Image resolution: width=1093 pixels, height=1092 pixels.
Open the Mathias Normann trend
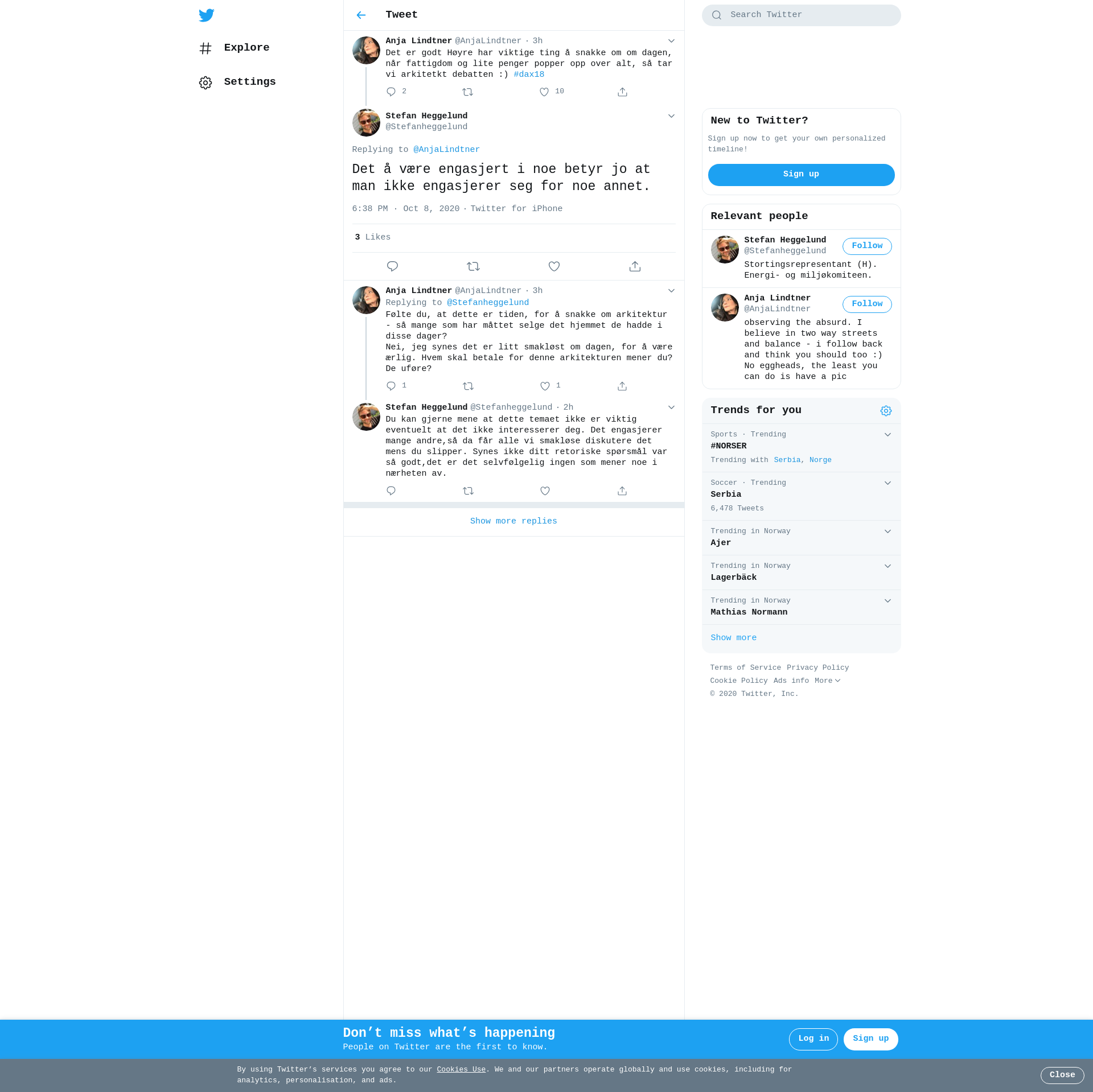(749, 612)
